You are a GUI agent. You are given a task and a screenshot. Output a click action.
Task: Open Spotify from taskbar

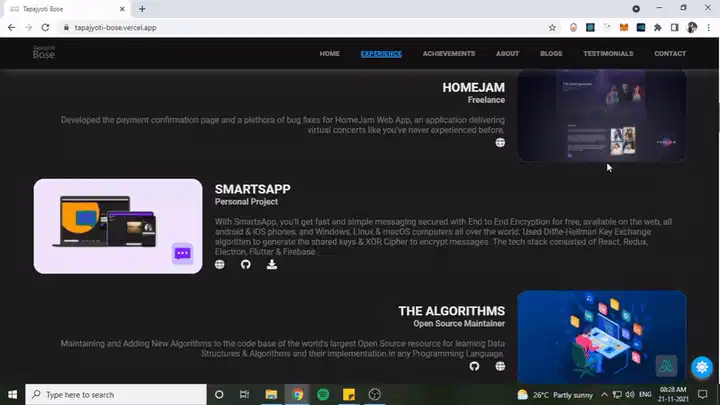pos(323,394)
